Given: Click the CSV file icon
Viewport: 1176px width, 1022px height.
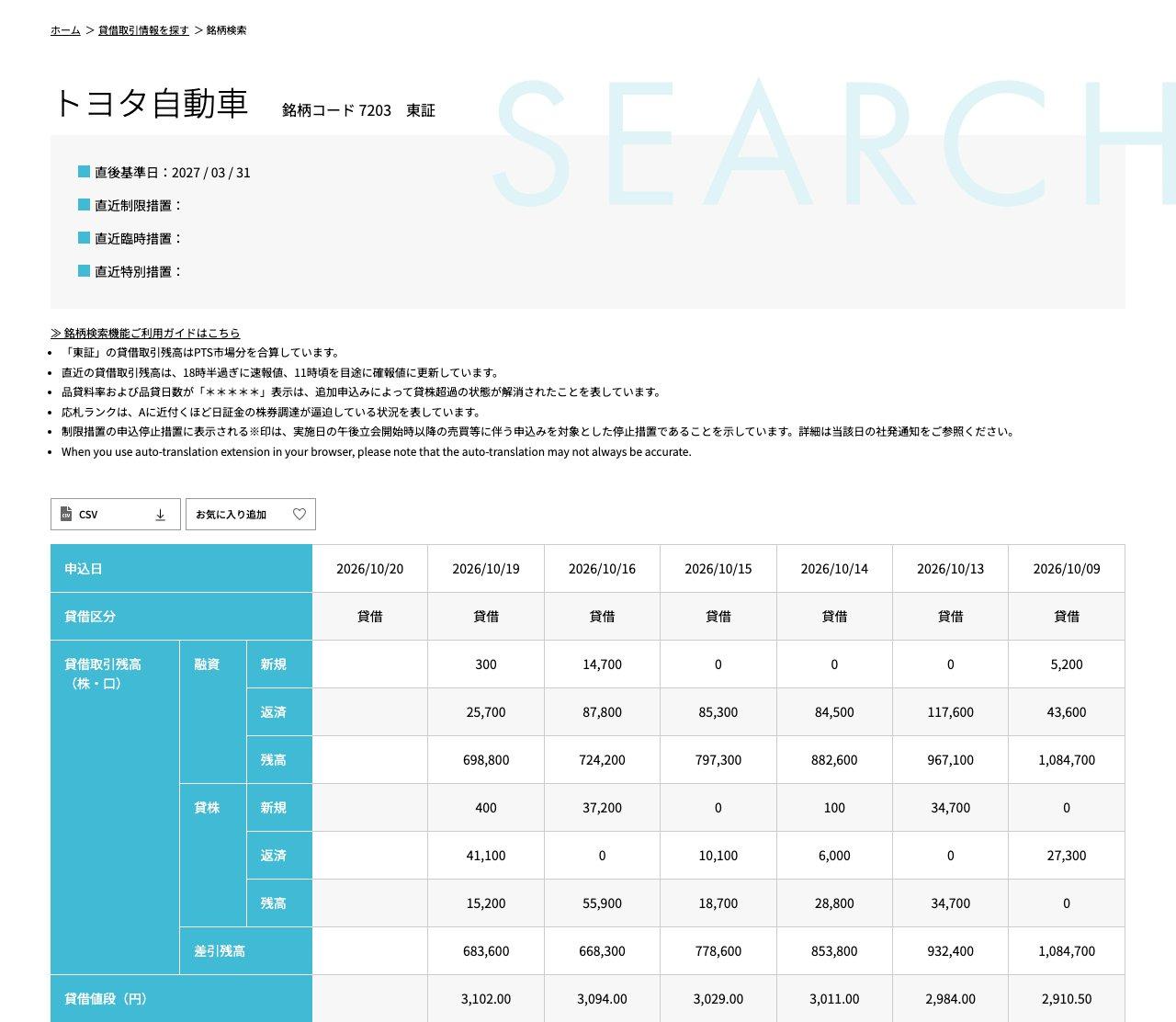Looking at the screenshot, I should point(66,515).
